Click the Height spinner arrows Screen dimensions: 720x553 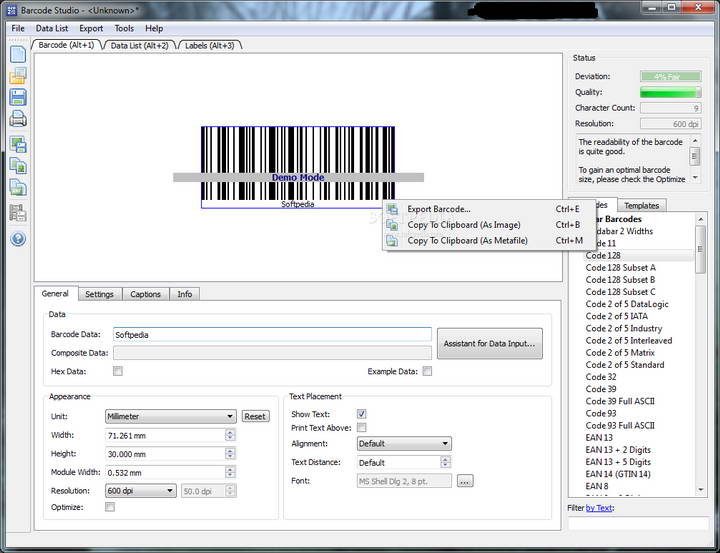click(231, 454)
